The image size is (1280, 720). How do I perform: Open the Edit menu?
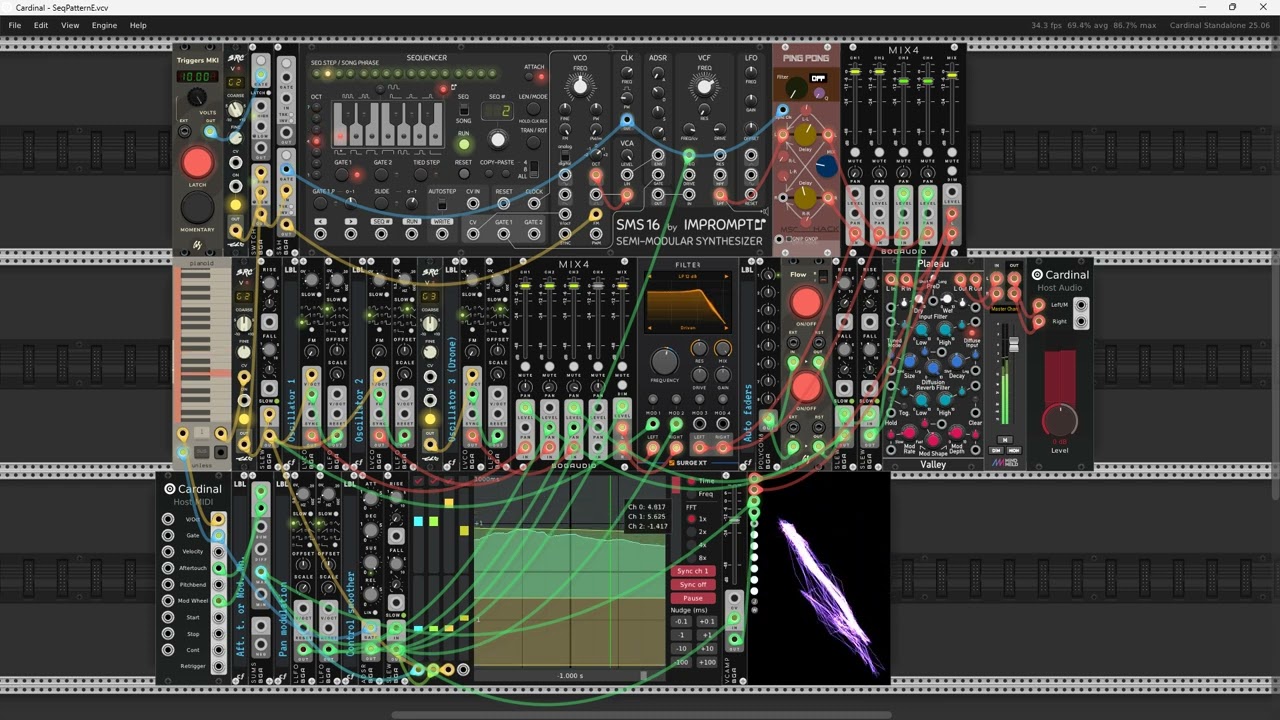pos(41,25)
